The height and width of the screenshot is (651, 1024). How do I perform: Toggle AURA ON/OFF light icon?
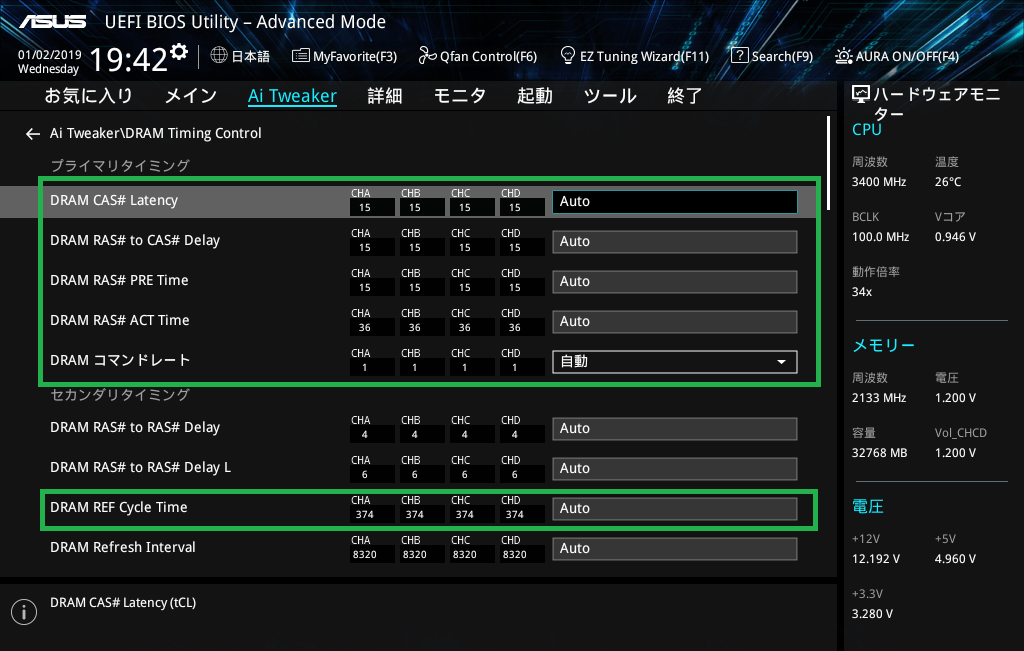coord(844,56)
